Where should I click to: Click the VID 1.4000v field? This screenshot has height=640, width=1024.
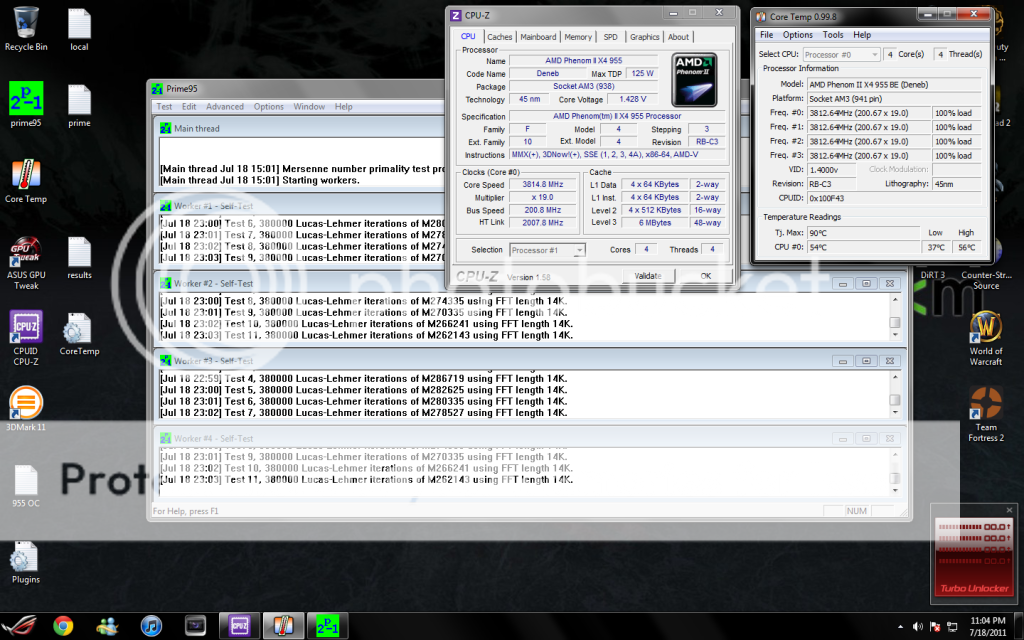click(x=831, y=170)
